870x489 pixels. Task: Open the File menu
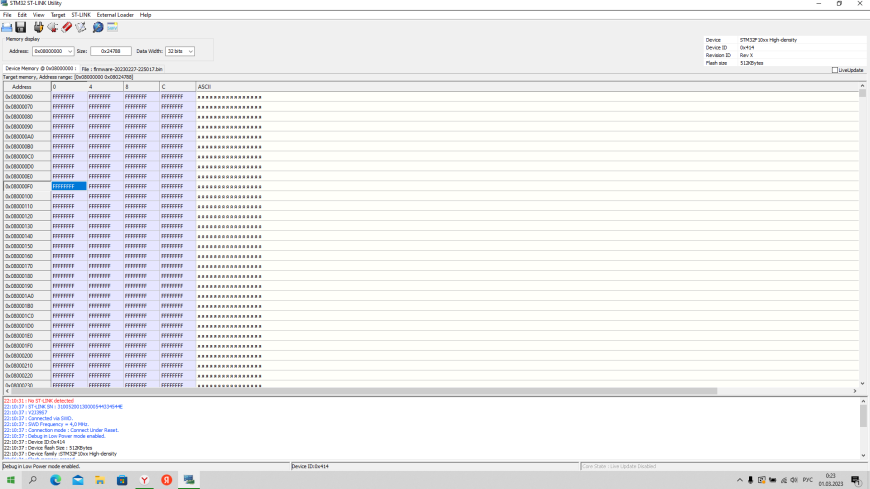pos(7,15)
